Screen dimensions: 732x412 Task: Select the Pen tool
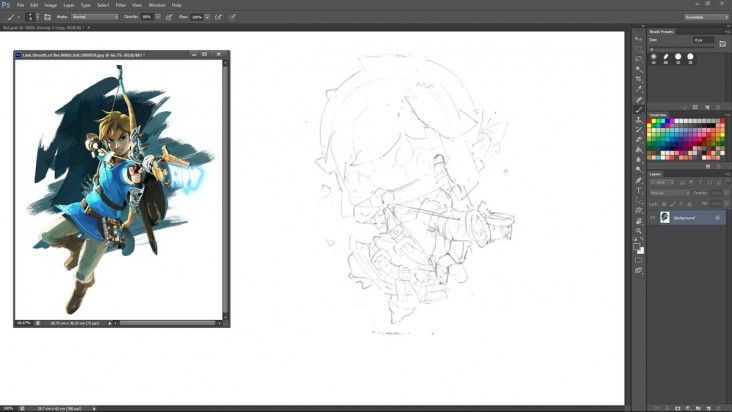coord(639,180)
